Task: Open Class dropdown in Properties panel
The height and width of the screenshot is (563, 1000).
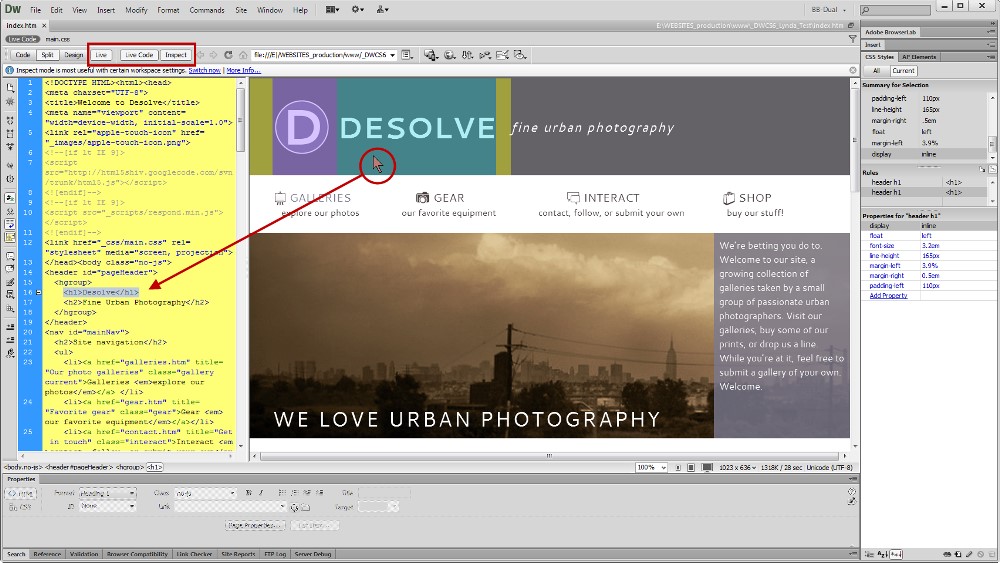Action: click(205, 493)
